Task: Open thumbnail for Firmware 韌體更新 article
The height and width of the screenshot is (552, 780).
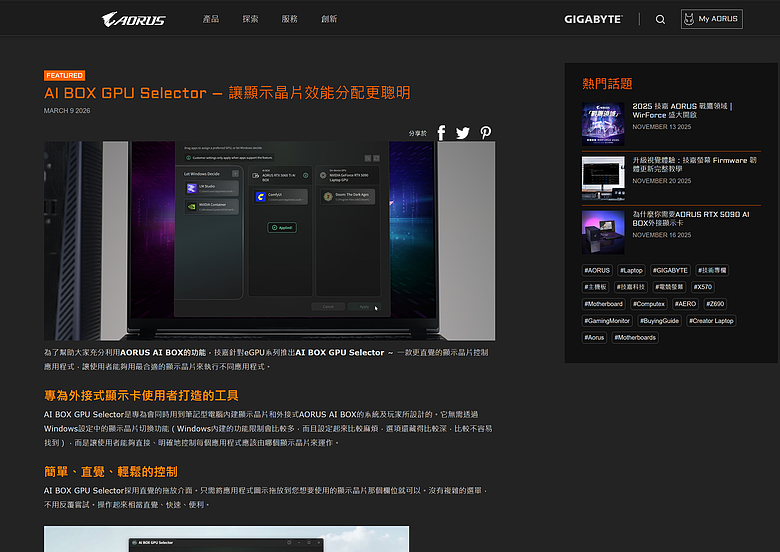Action: click(603, 178)
